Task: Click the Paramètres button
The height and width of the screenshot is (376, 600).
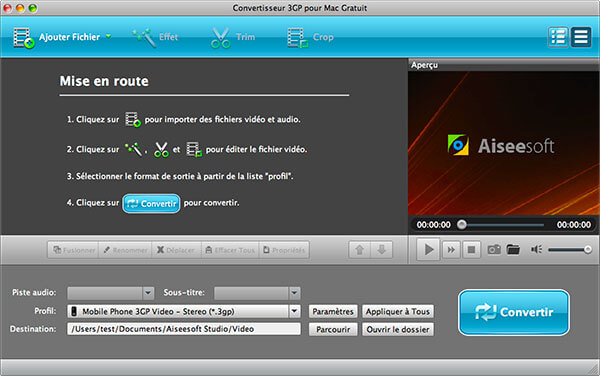Action: tap(333, 311)
